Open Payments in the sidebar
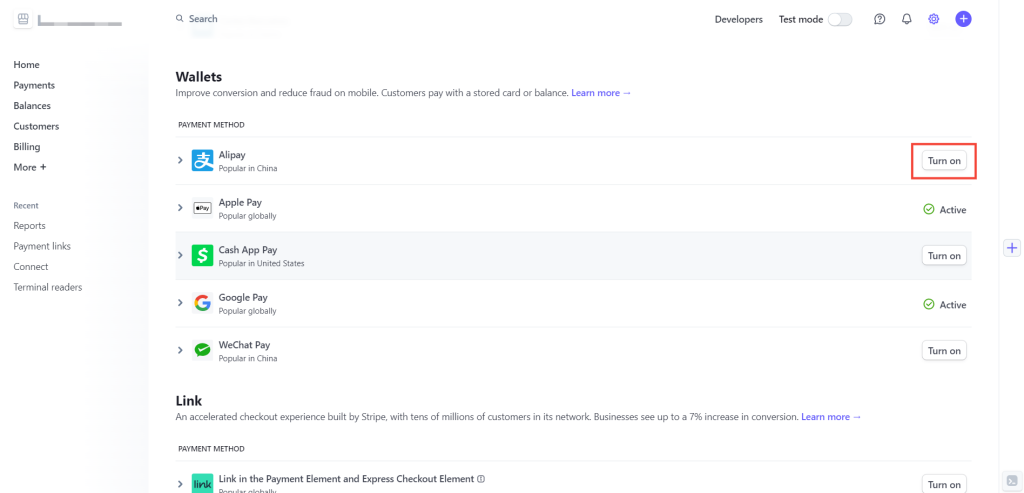The height and width of the screenshot is (493, 1024). coord(34,85)
